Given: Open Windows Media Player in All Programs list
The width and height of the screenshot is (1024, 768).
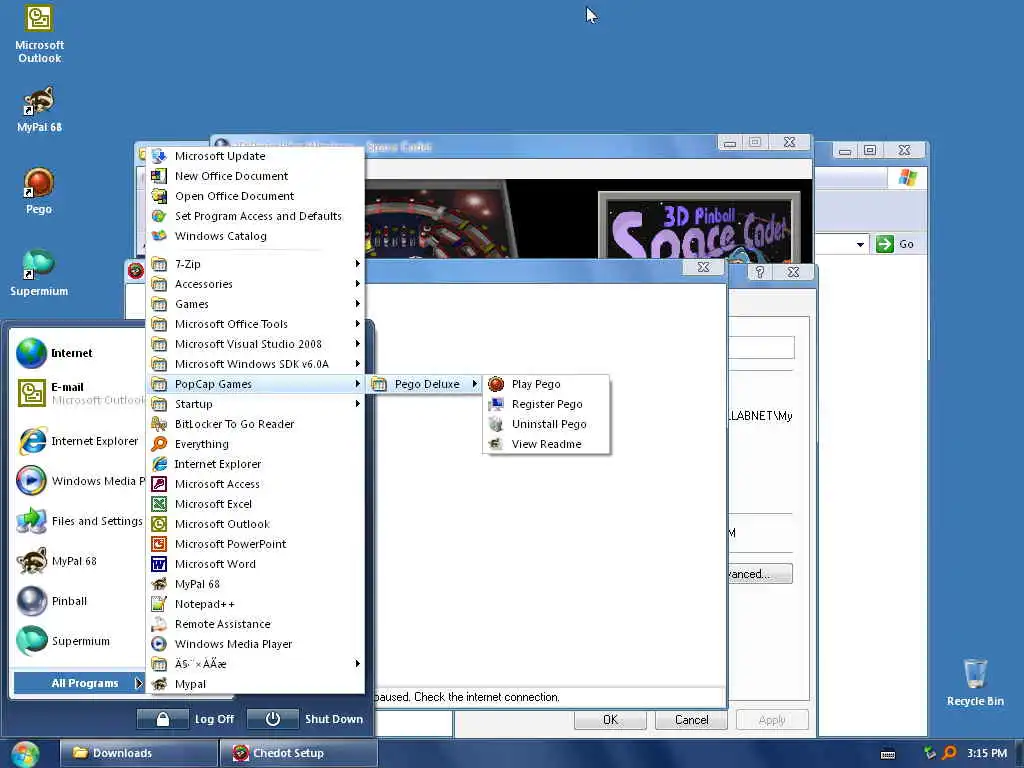Looking at the screenshot, I should (255, 644).
